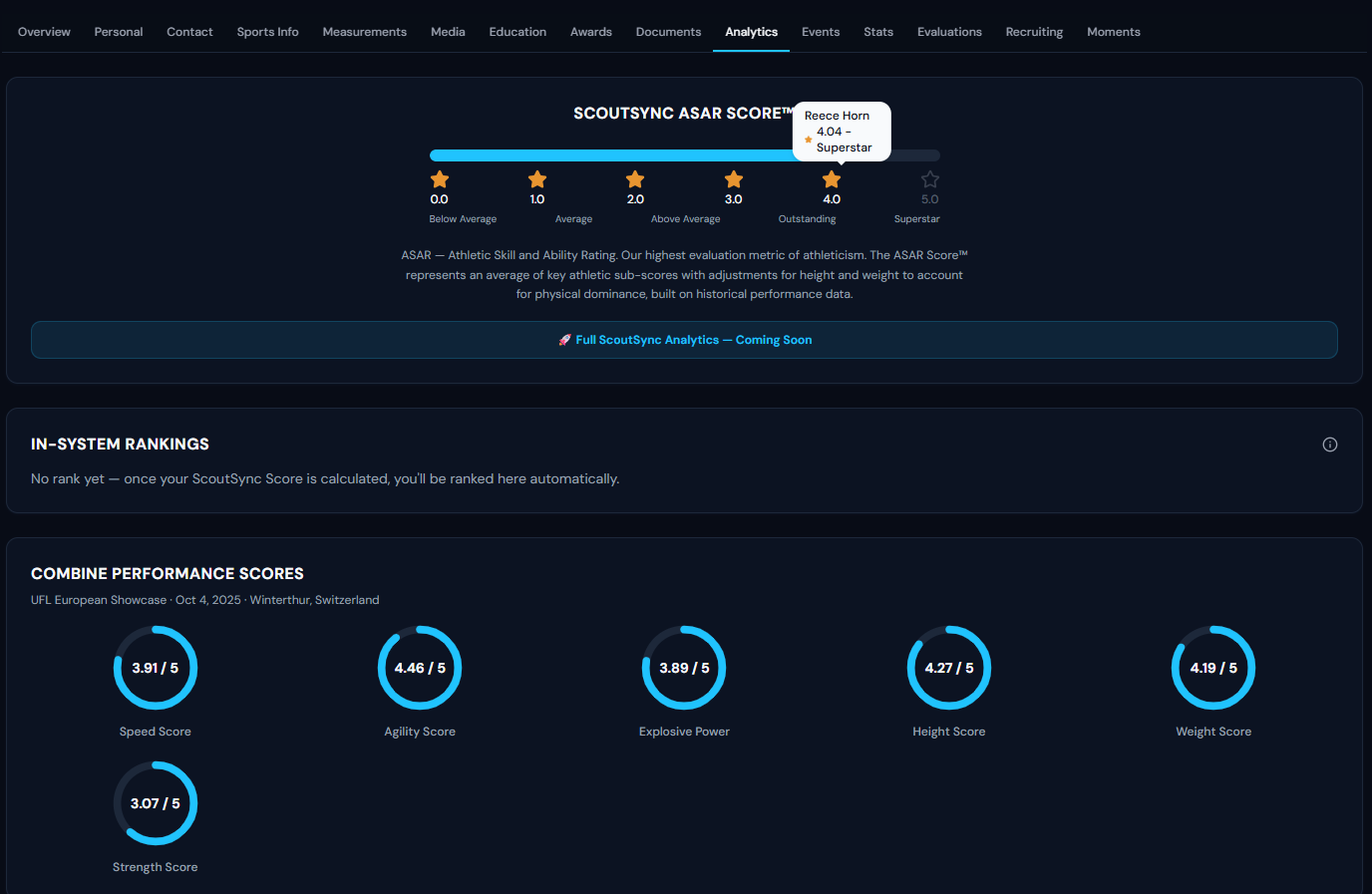This screenshot has height=894, width=1372.
Task: Open the Moments tab
Action: (x=1114, y=32)
